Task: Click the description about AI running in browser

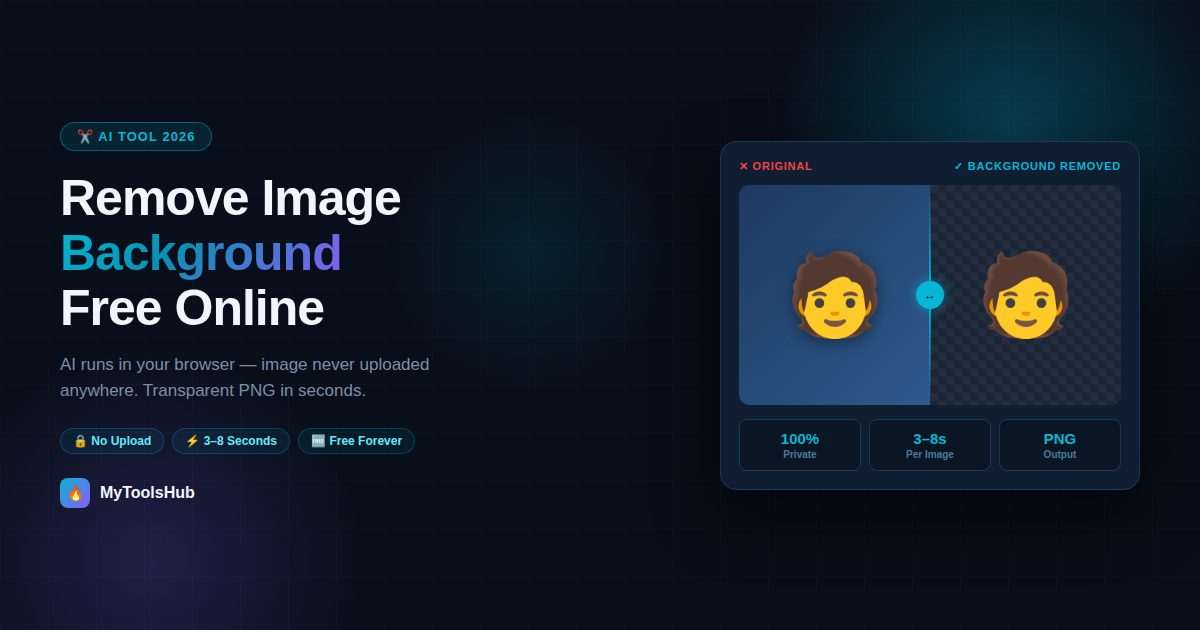Action: (x=245, y=377)
